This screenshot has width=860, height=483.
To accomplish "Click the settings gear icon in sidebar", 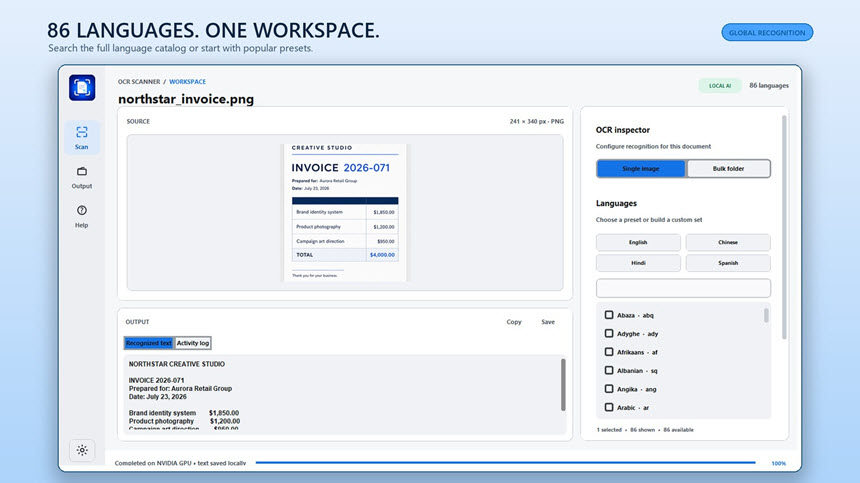I will [x=82, y=450].
